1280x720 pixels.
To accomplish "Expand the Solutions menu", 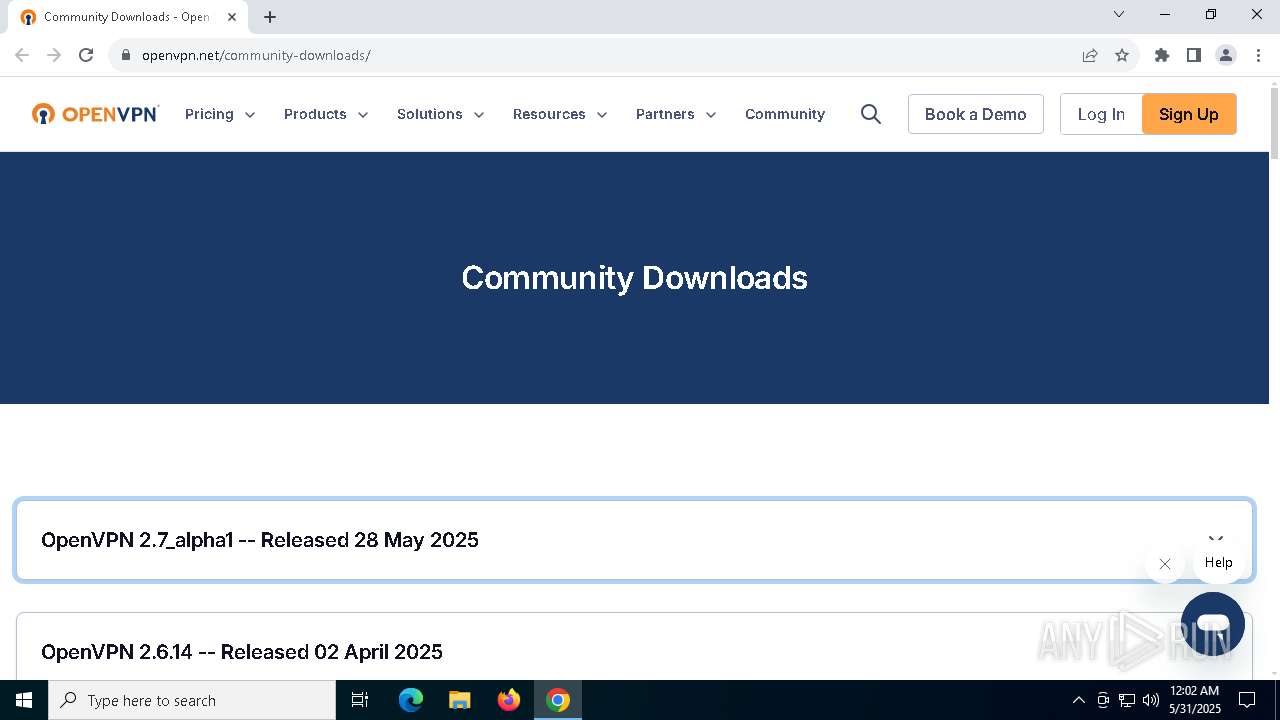I will [441, 114].
